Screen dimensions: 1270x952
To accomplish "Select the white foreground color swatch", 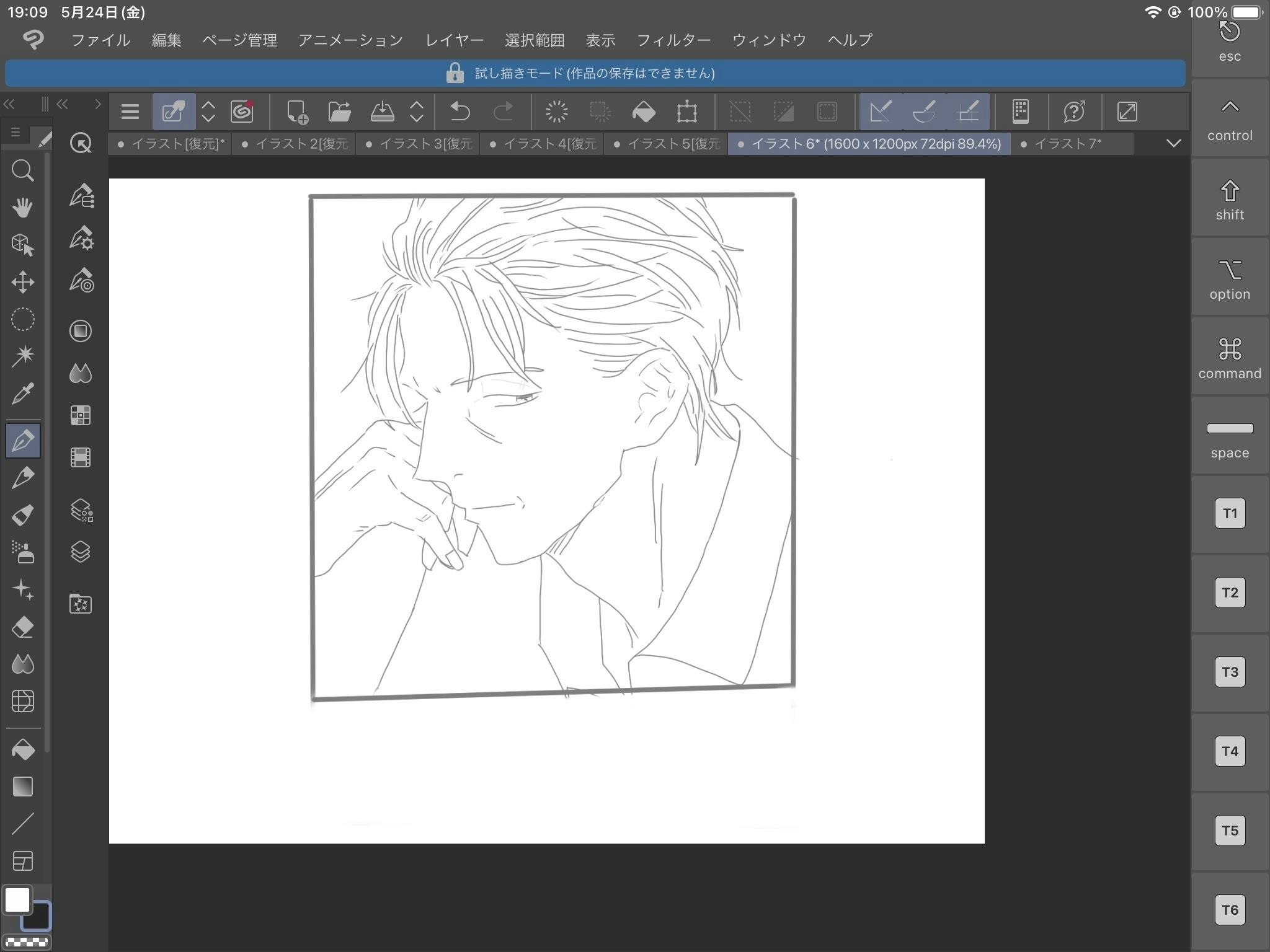I will [19, 900].
